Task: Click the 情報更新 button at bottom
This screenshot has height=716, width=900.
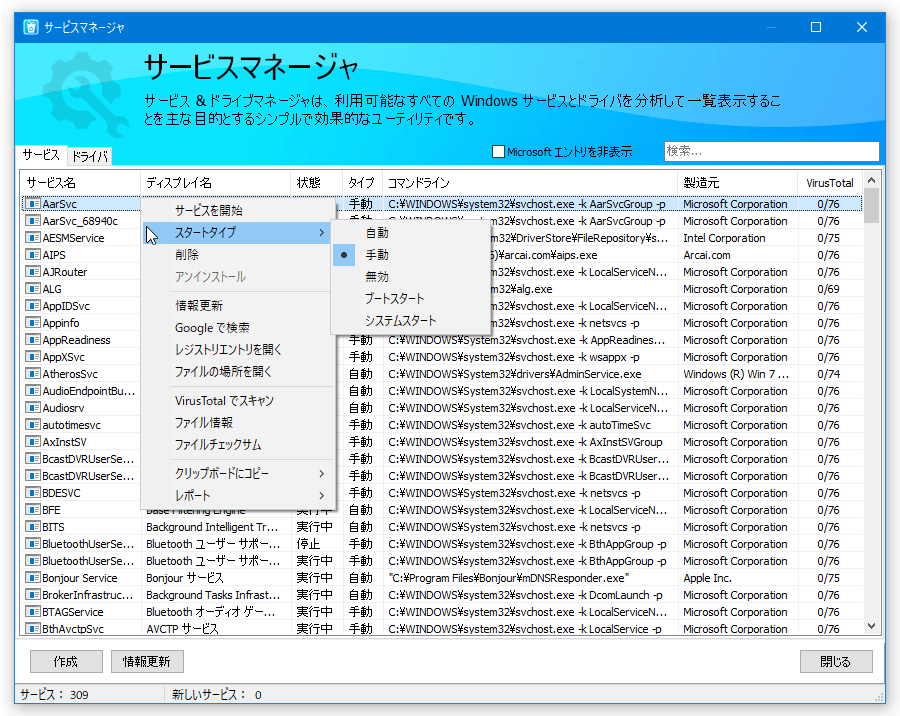Action: (x=147, y=661)
